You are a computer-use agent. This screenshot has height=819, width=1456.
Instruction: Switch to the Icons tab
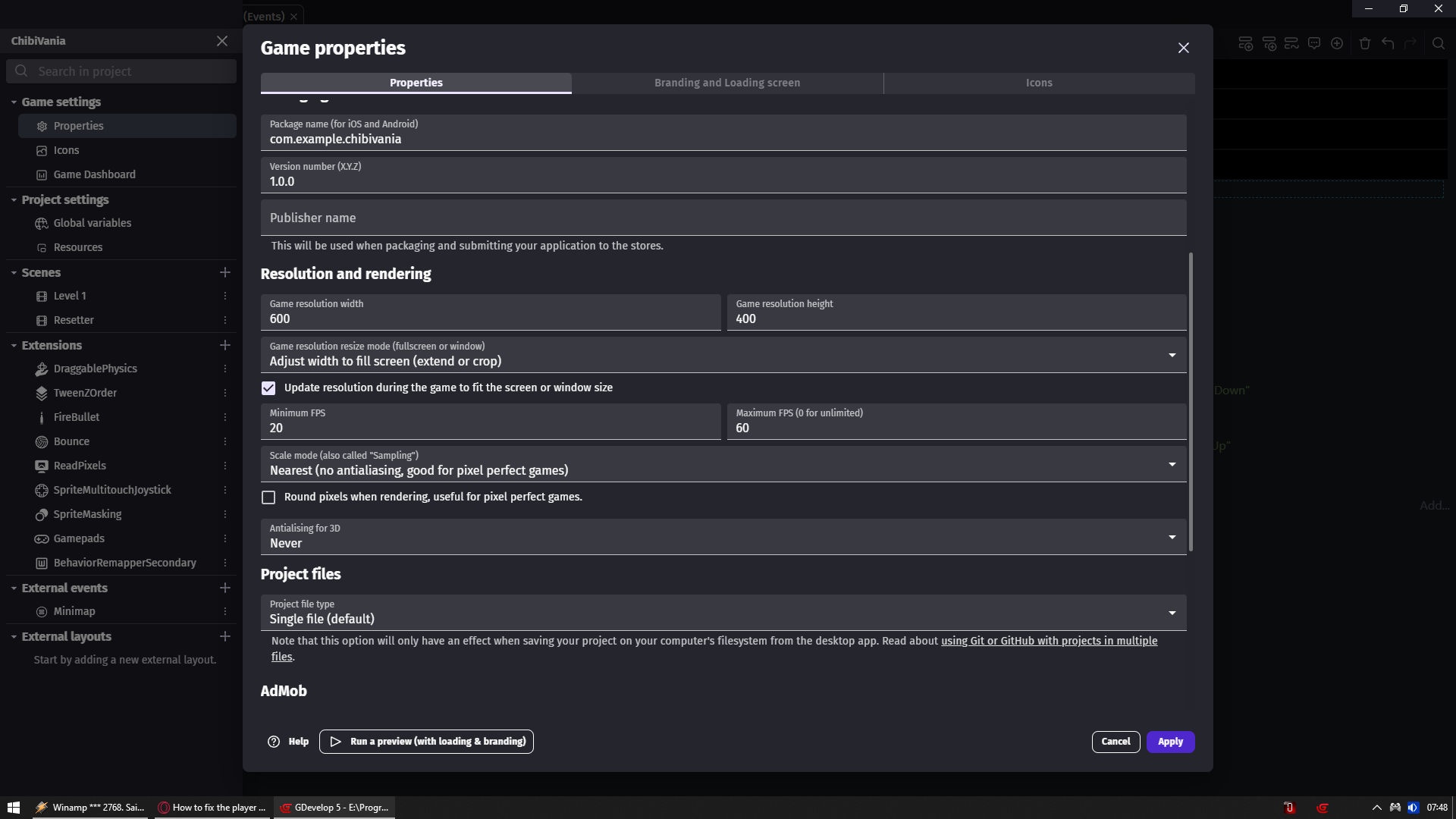coord(1039,83)
